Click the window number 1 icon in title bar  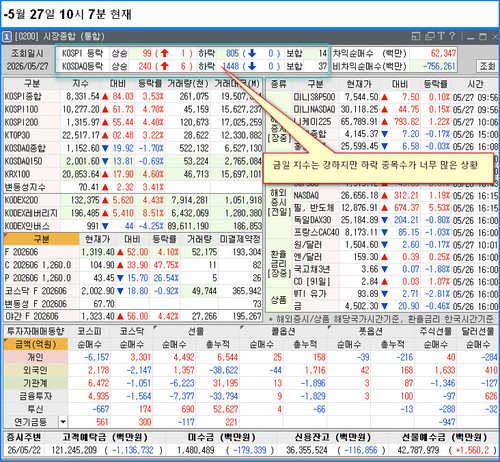pyautogui.click(x=7, y=36)
